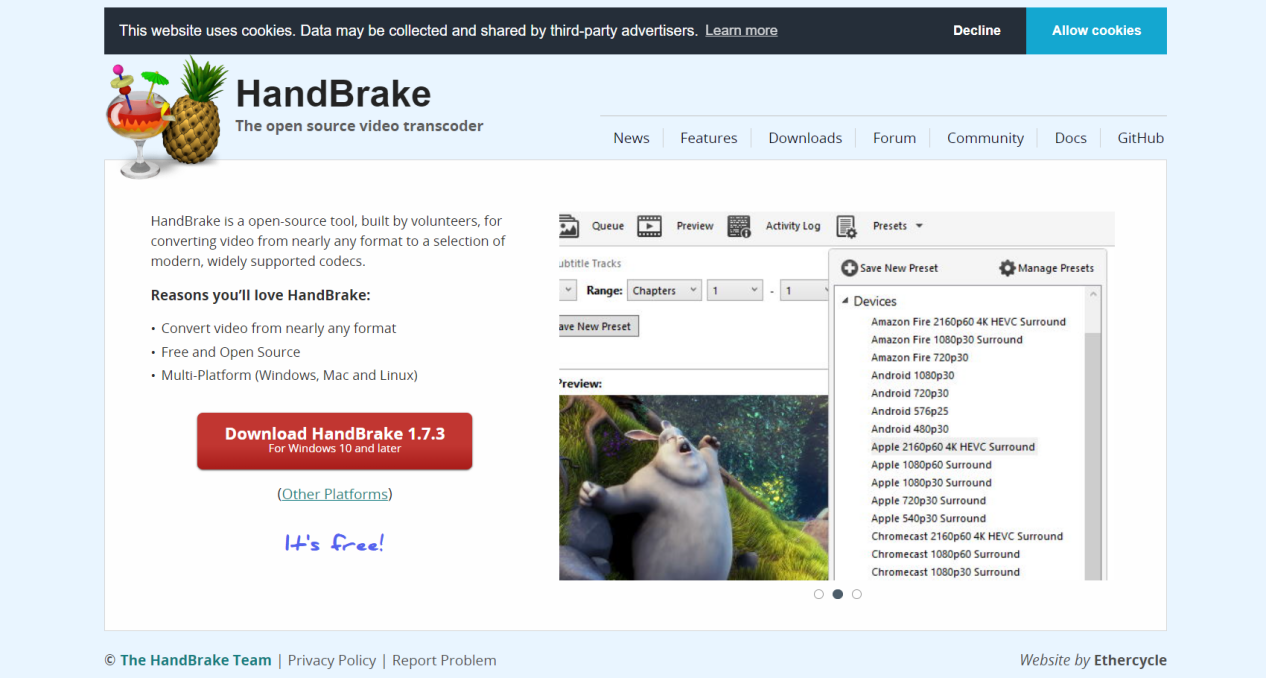
Task: Click the HandBrake title heading
Action: click(x=333, y=94)
